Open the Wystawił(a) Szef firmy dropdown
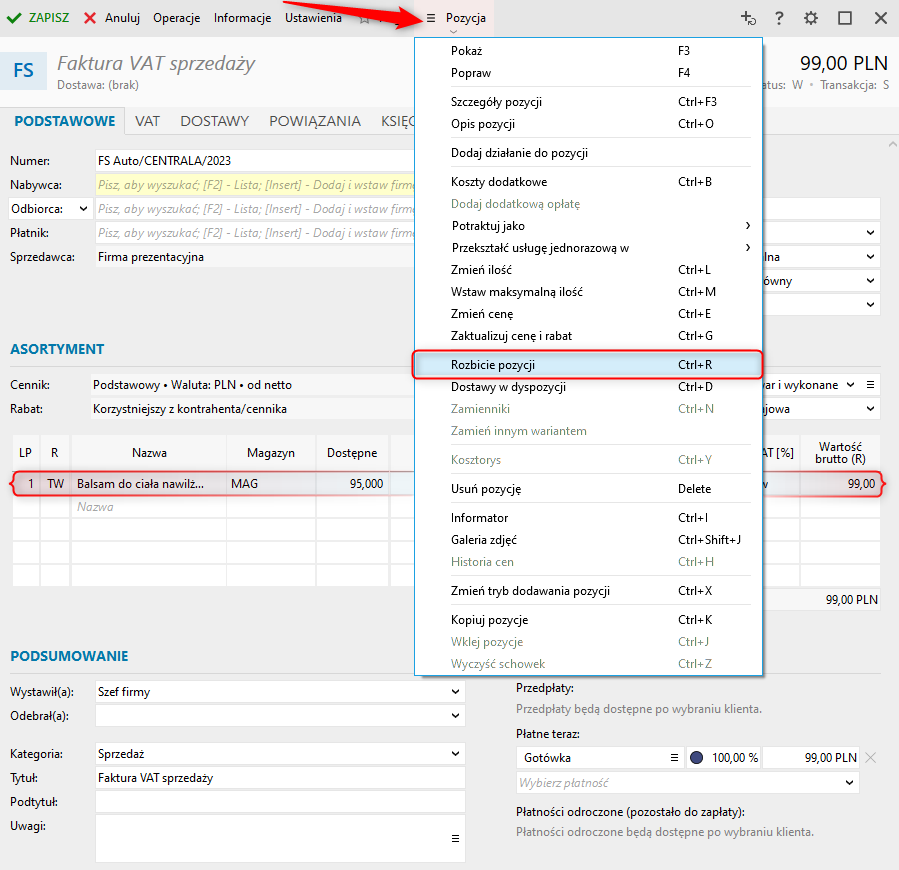 coord(456,691)
